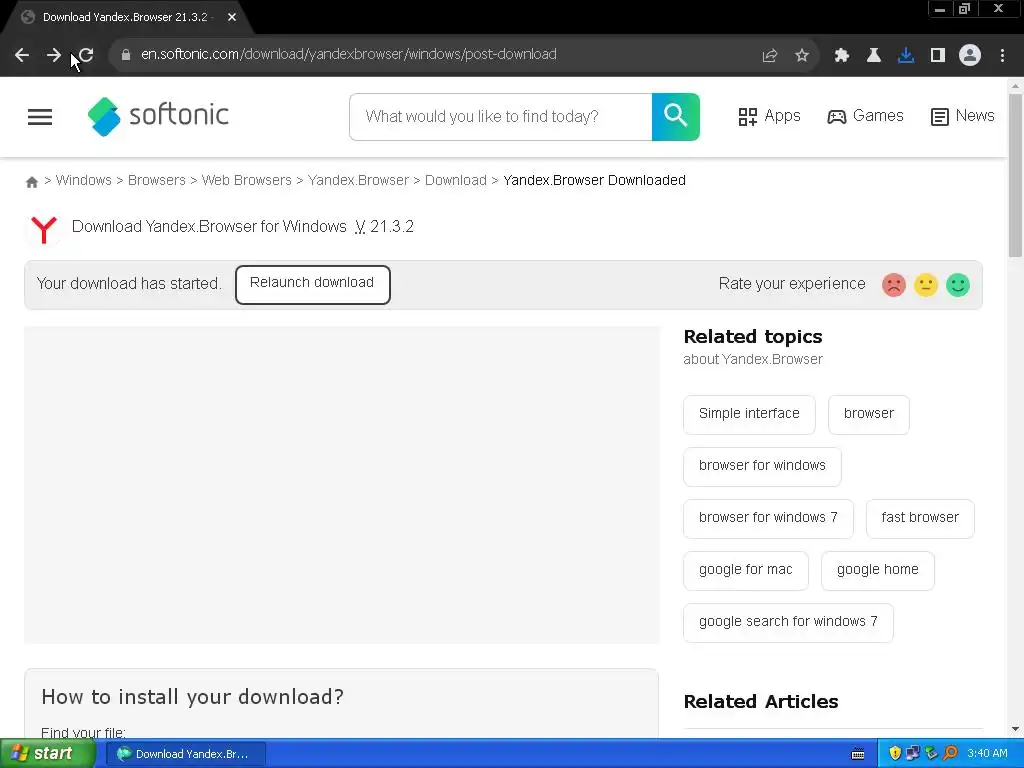This screenshot has height=768, width=1024.
Task: Click the address bar URL
Action: 349,55
